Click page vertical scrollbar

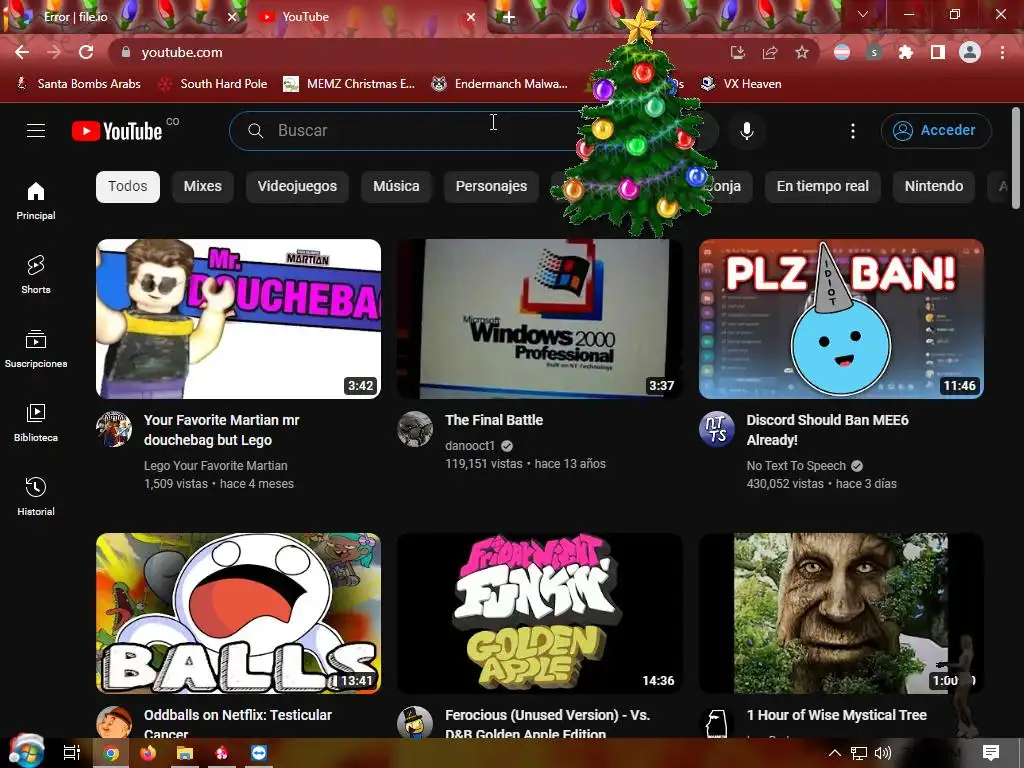click(1016, 158)
